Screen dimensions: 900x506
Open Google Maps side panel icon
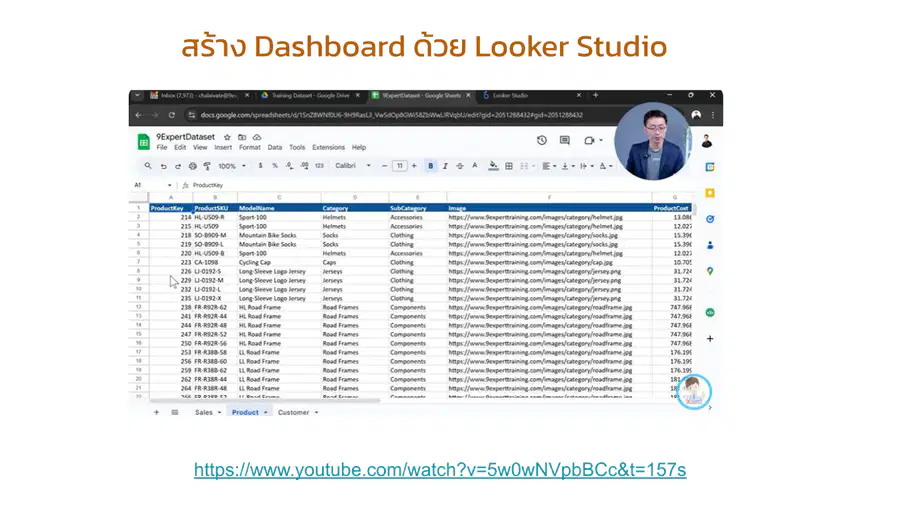(710, 271)
